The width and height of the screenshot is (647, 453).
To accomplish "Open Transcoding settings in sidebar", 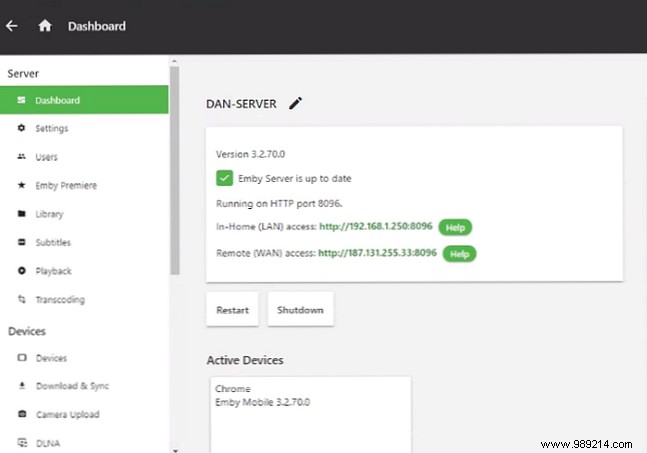I will click(x=84, y=300).
